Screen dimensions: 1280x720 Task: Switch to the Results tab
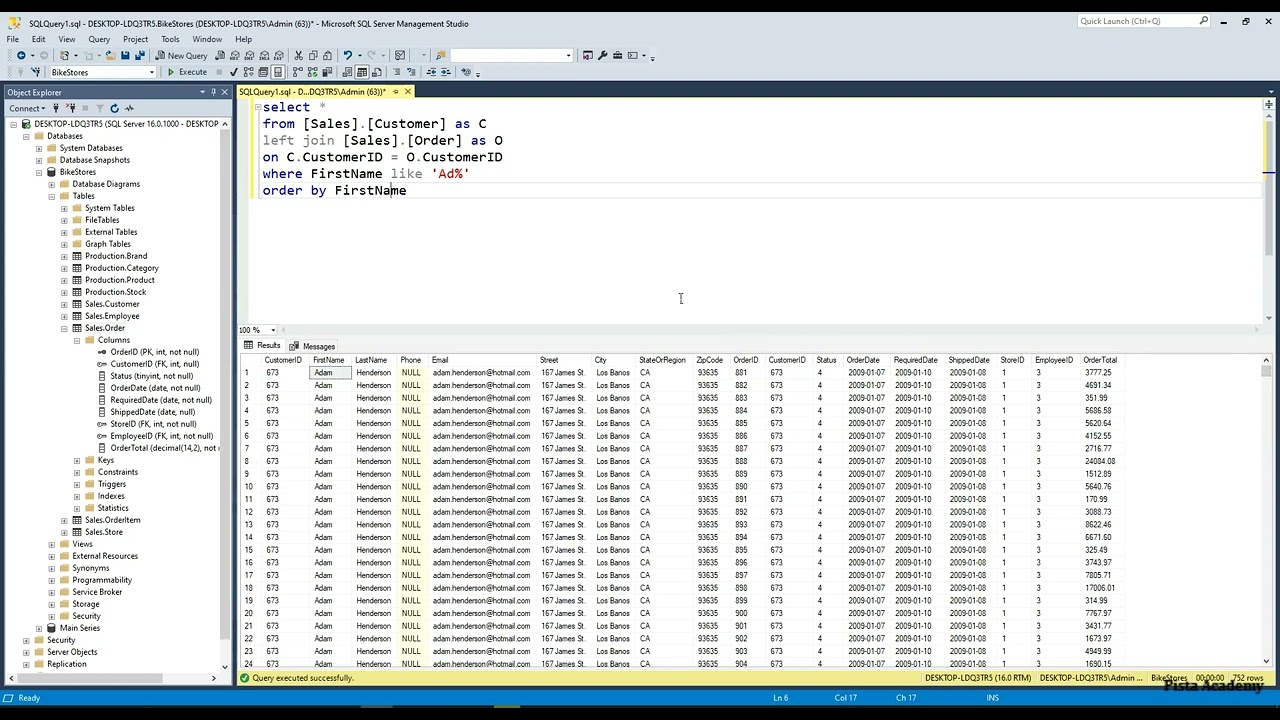(263, 345)
